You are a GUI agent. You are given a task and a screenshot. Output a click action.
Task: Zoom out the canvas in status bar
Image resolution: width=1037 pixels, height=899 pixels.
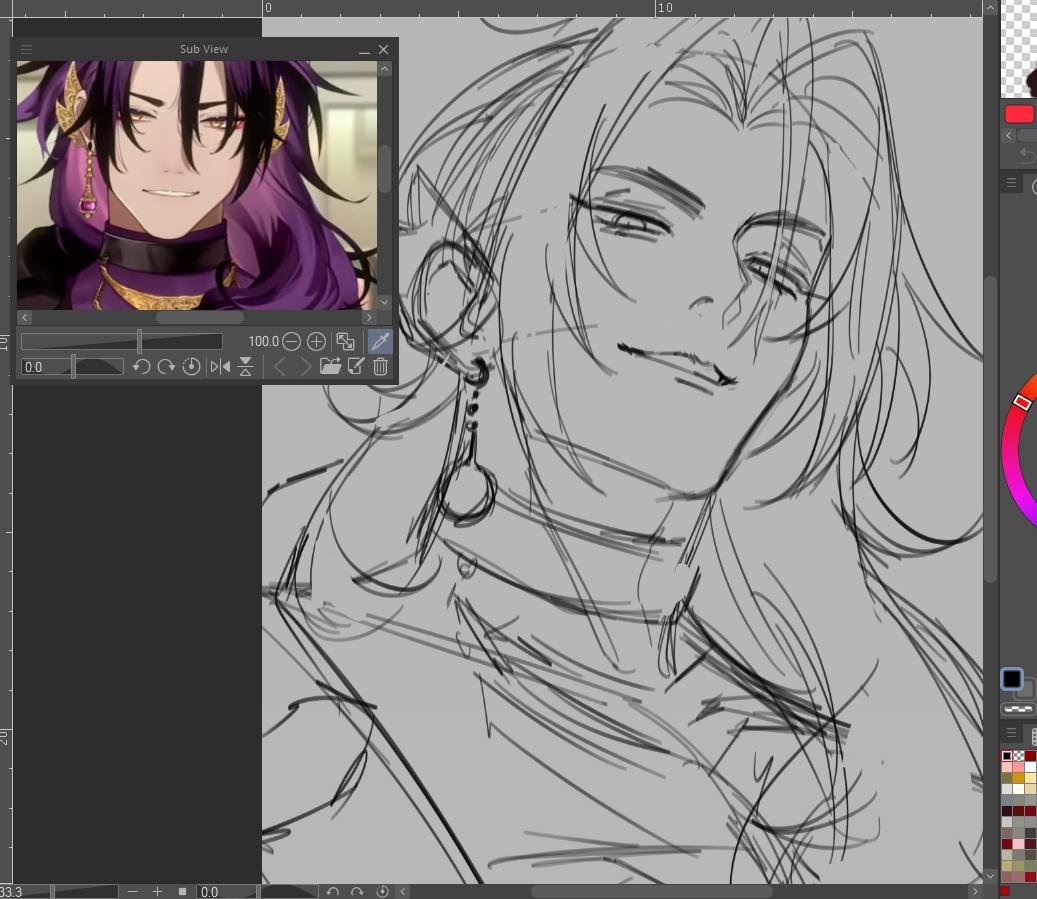[x=132, y=892]
